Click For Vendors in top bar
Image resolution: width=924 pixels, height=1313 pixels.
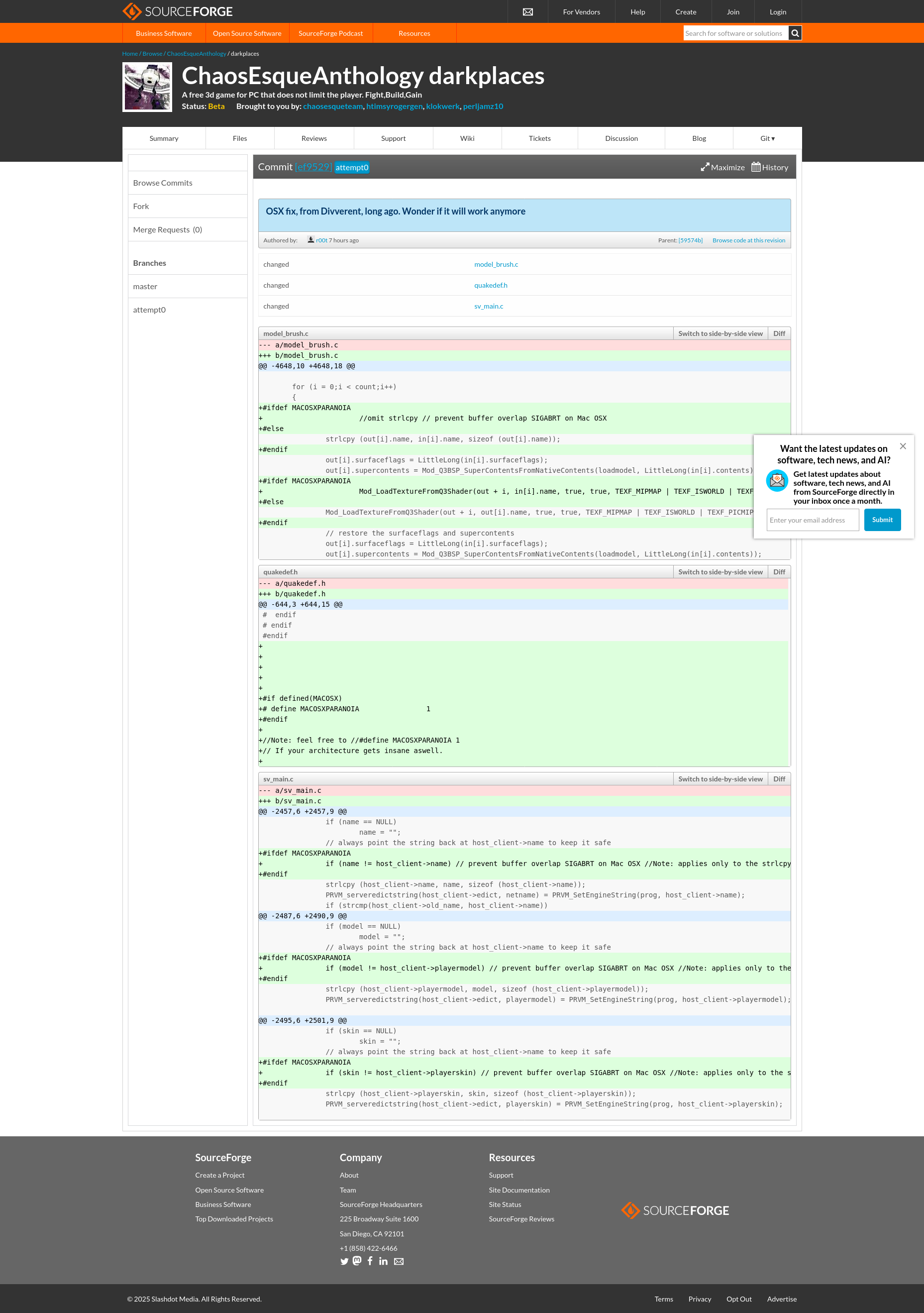tap(582, 12)
